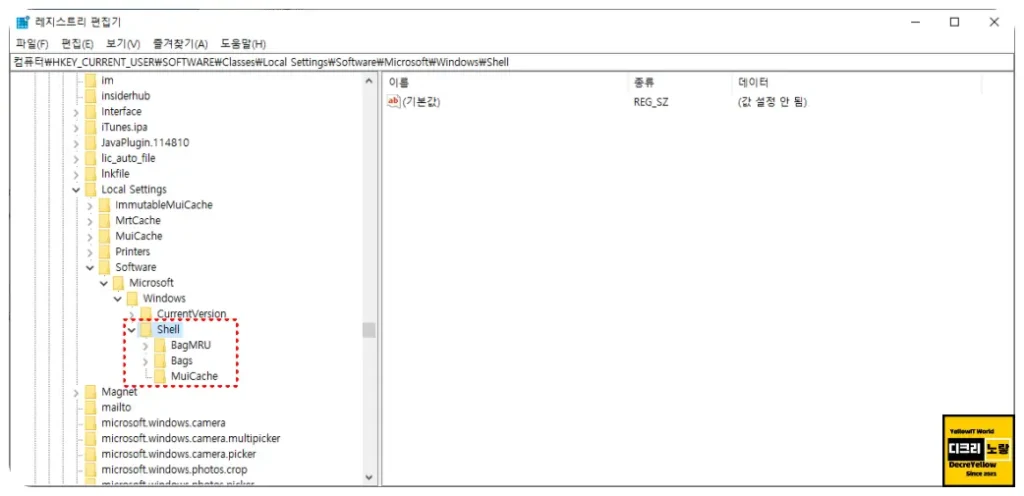
Task: Expand the Bags key
Action: tap(145, 362)
